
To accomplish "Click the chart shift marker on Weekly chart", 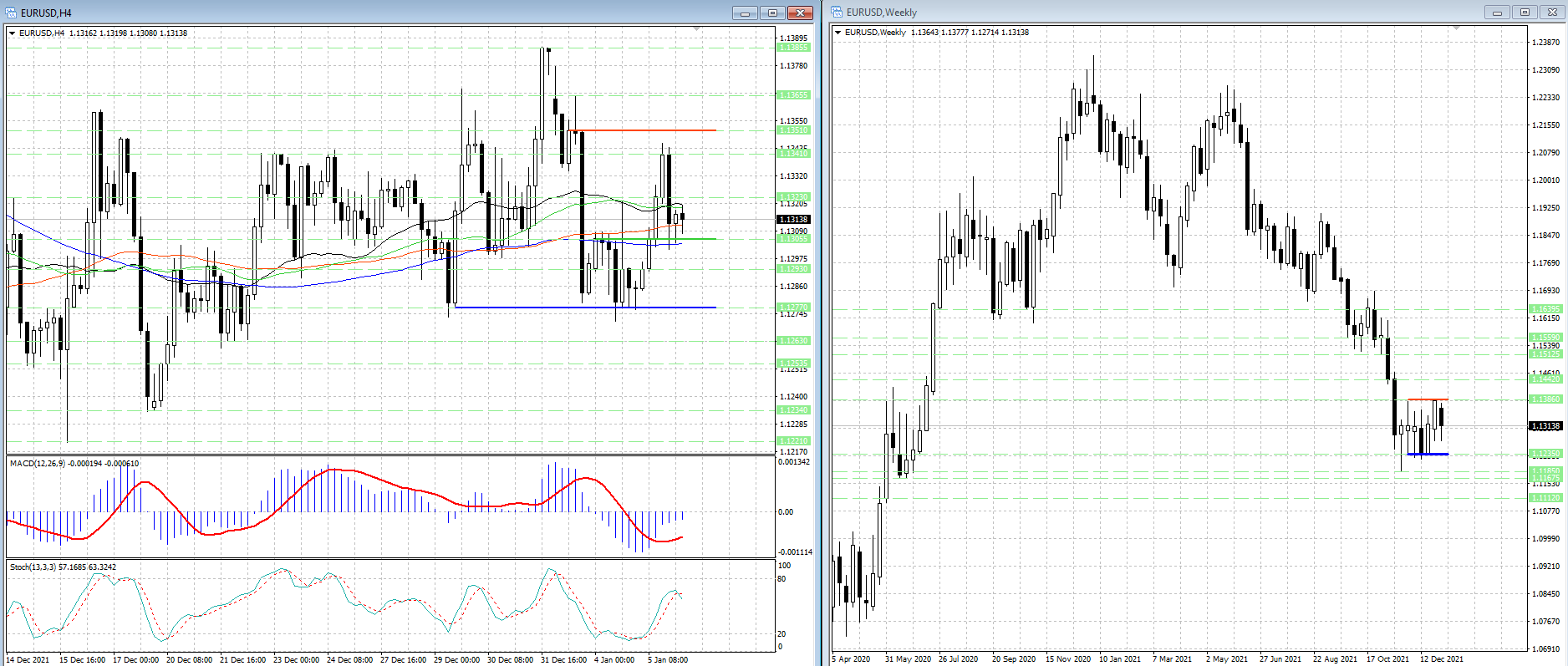I will coord(1456,28).
